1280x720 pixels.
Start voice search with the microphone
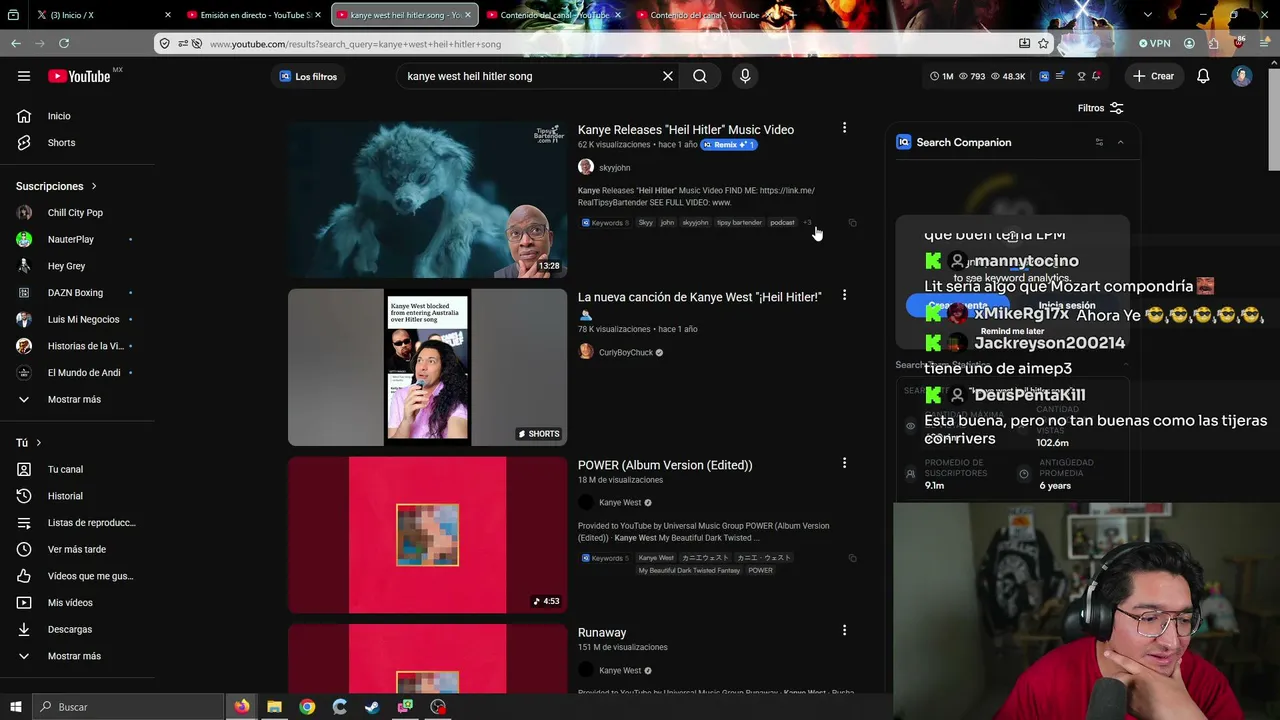[x=745, y=76]
